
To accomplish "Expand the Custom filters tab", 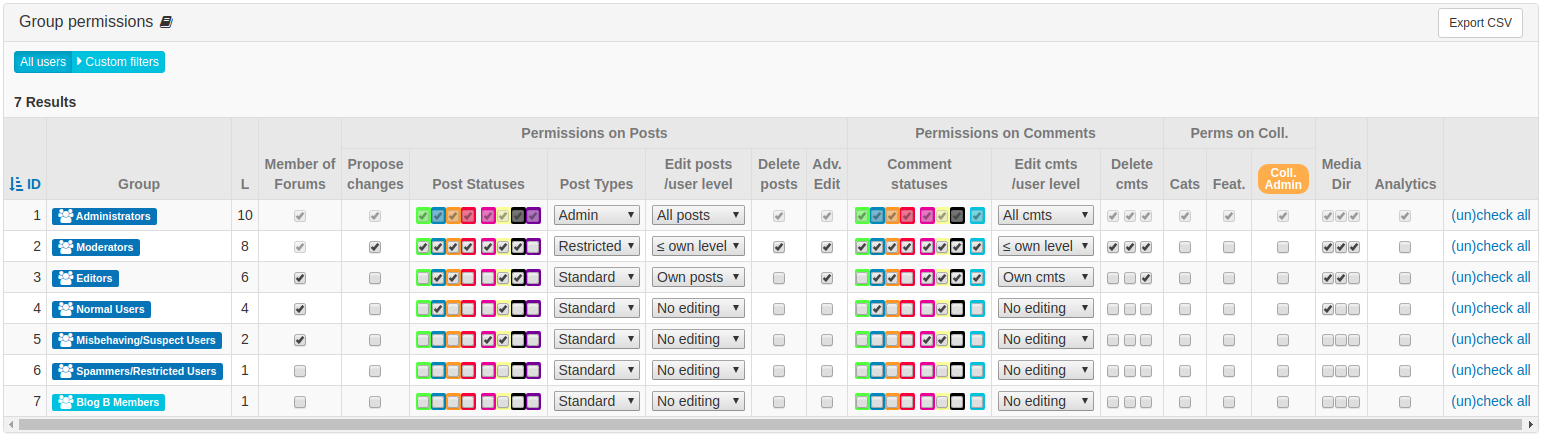I will (118, 62).
